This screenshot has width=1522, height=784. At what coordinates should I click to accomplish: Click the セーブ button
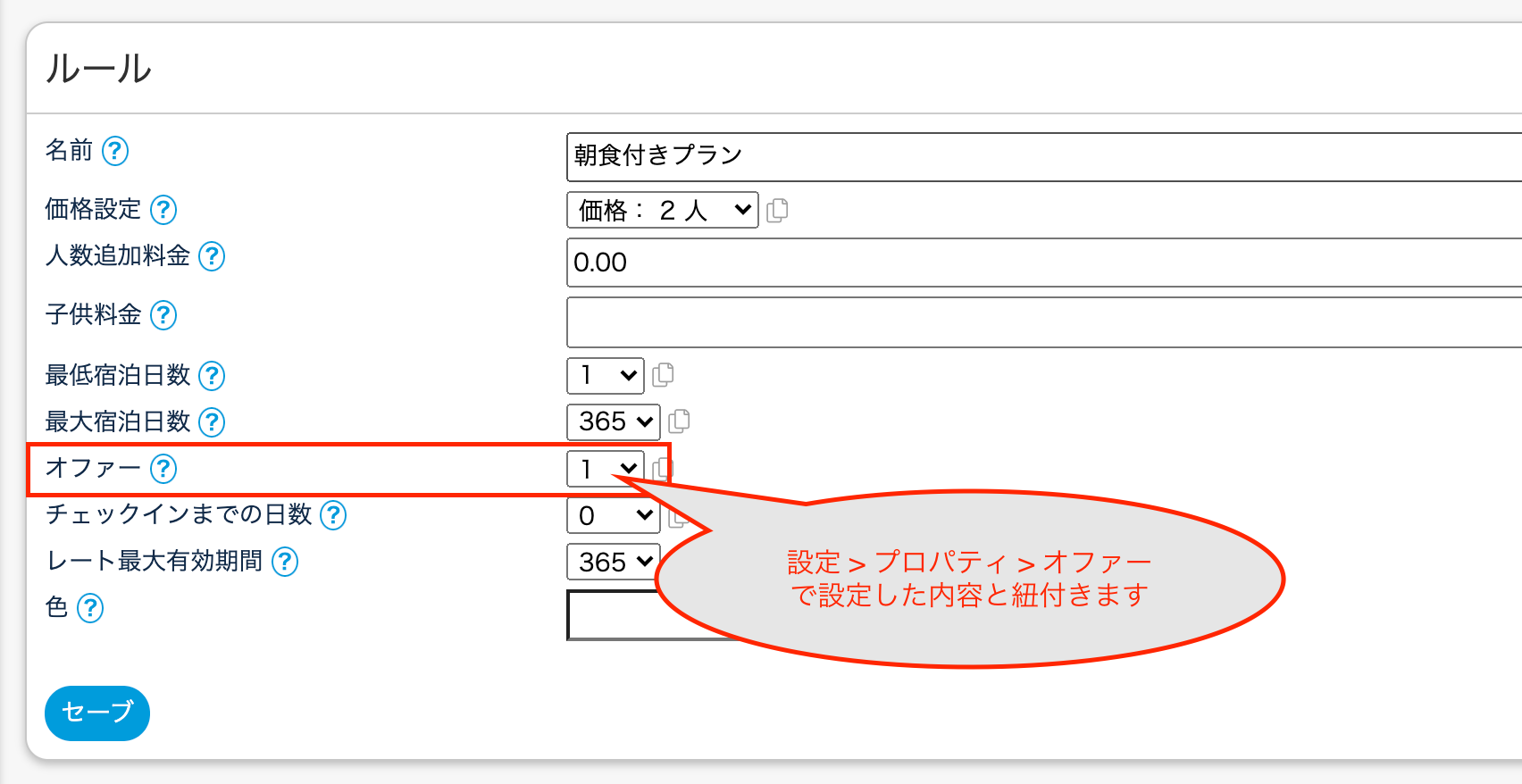click(x=97, y=713)
